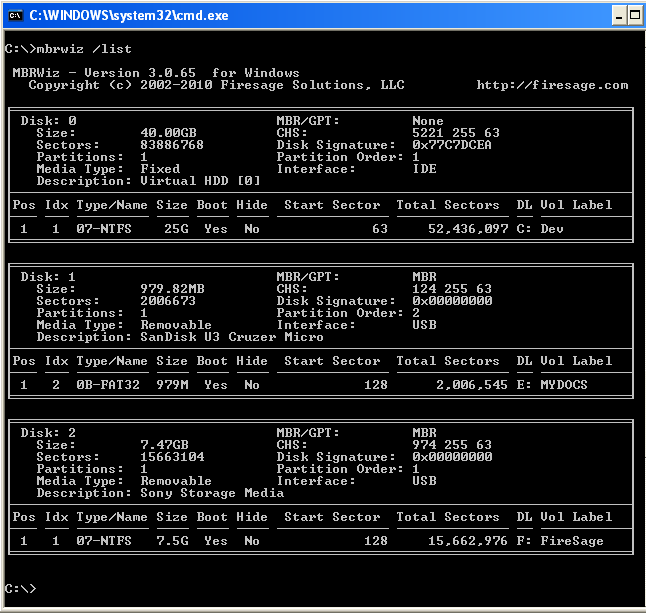Screen dimensions: 646x613
Task: Click the Firesage Solutions copyright text
Action: [x=216, y=85]
